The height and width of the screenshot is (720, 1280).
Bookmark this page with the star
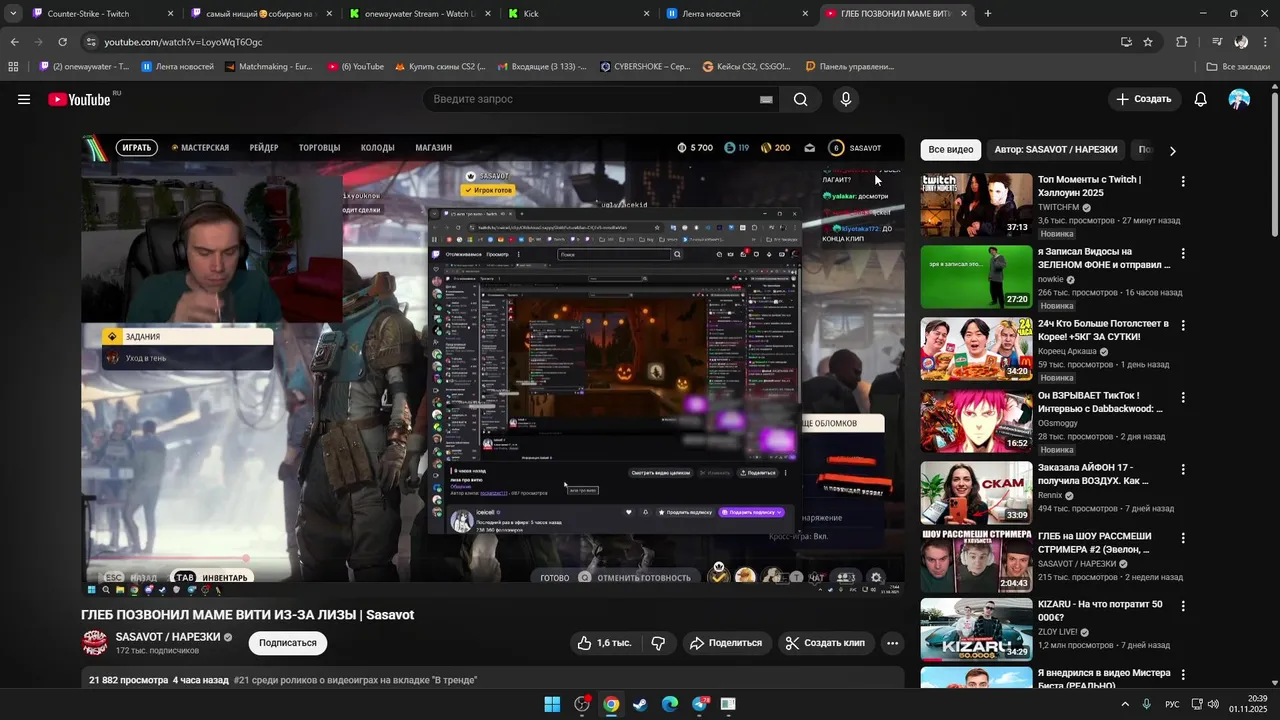tap(1148, 42)
